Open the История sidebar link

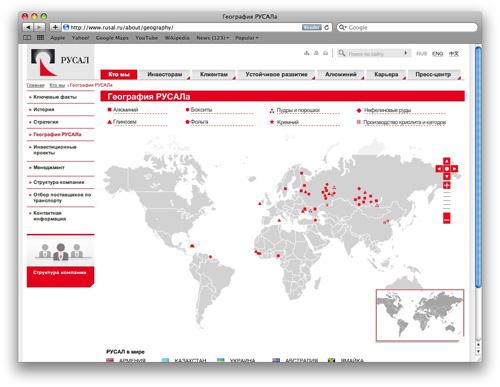[x=44, y=109]
